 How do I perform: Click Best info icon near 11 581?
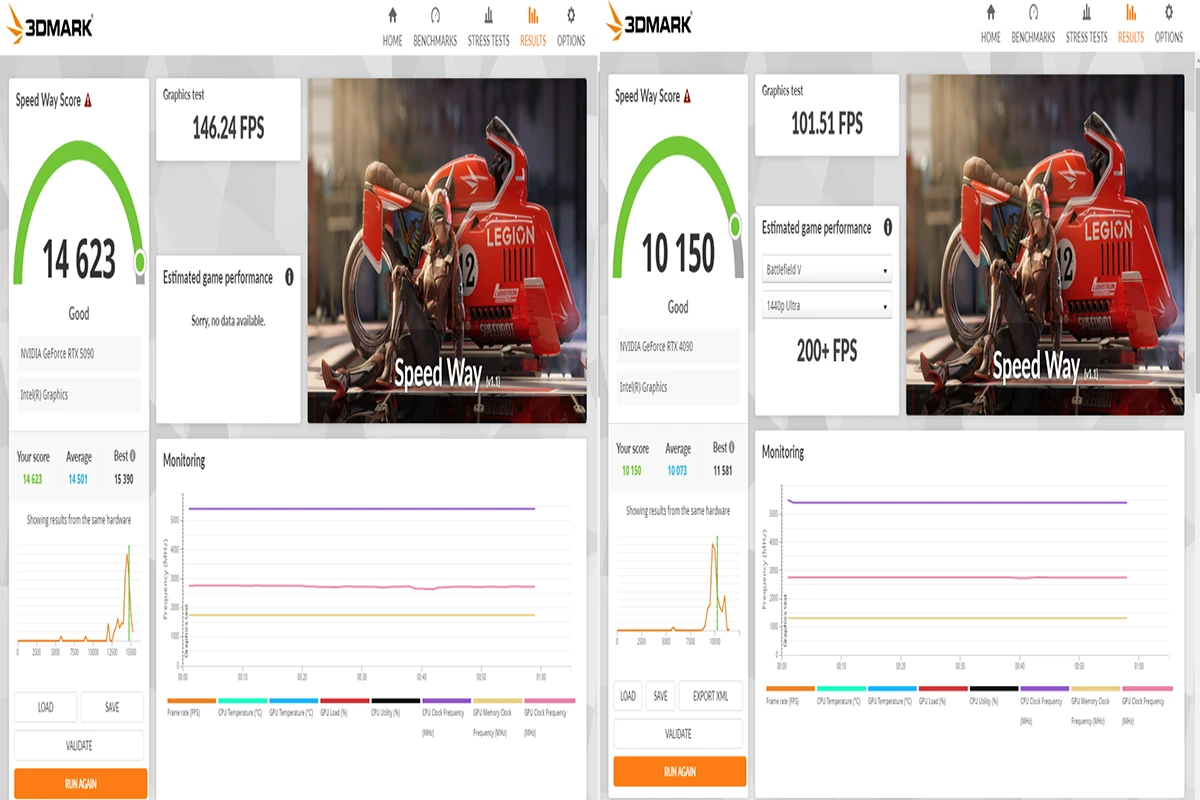pos(731,448)
